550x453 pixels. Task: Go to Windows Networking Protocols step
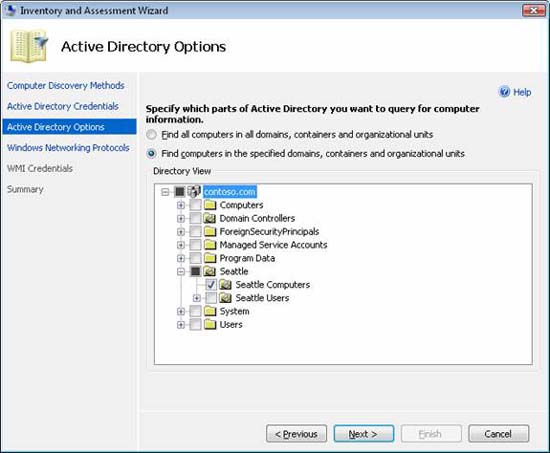[68, 148]
